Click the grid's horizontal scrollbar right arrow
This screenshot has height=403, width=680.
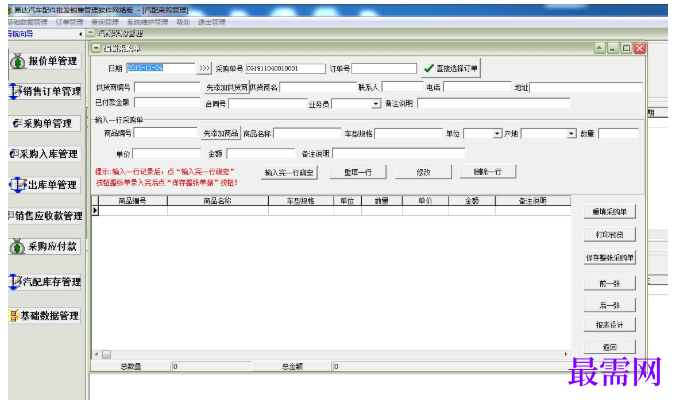tap(566, 354)
